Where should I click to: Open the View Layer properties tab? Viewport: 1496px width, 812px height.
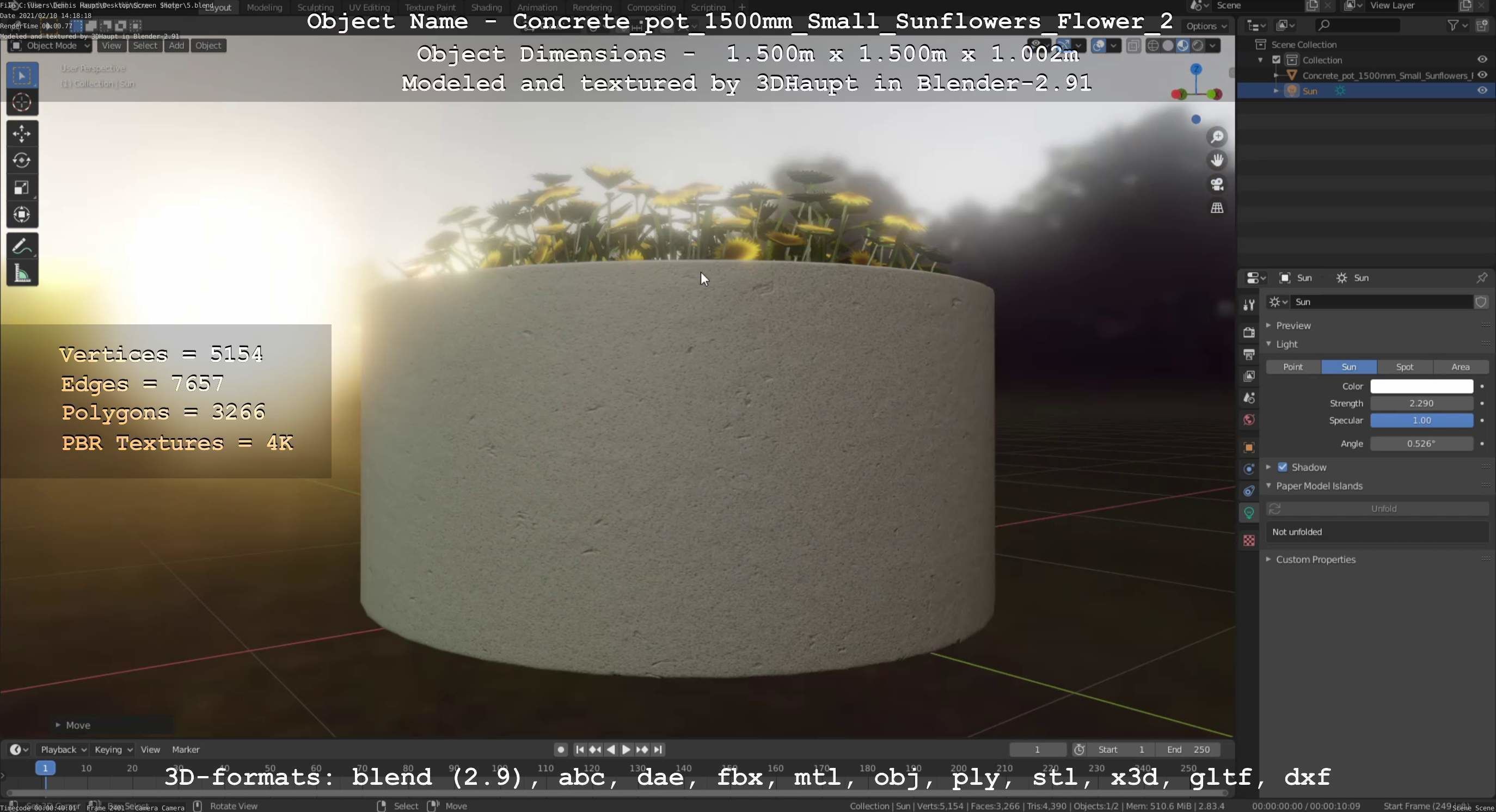(x=1249, y=376)
